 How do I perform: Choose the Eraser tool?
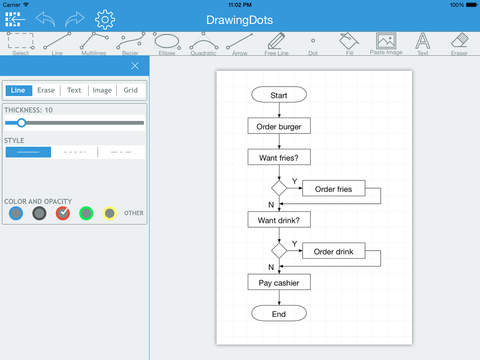pyautogui.click(x=459, y=43)
